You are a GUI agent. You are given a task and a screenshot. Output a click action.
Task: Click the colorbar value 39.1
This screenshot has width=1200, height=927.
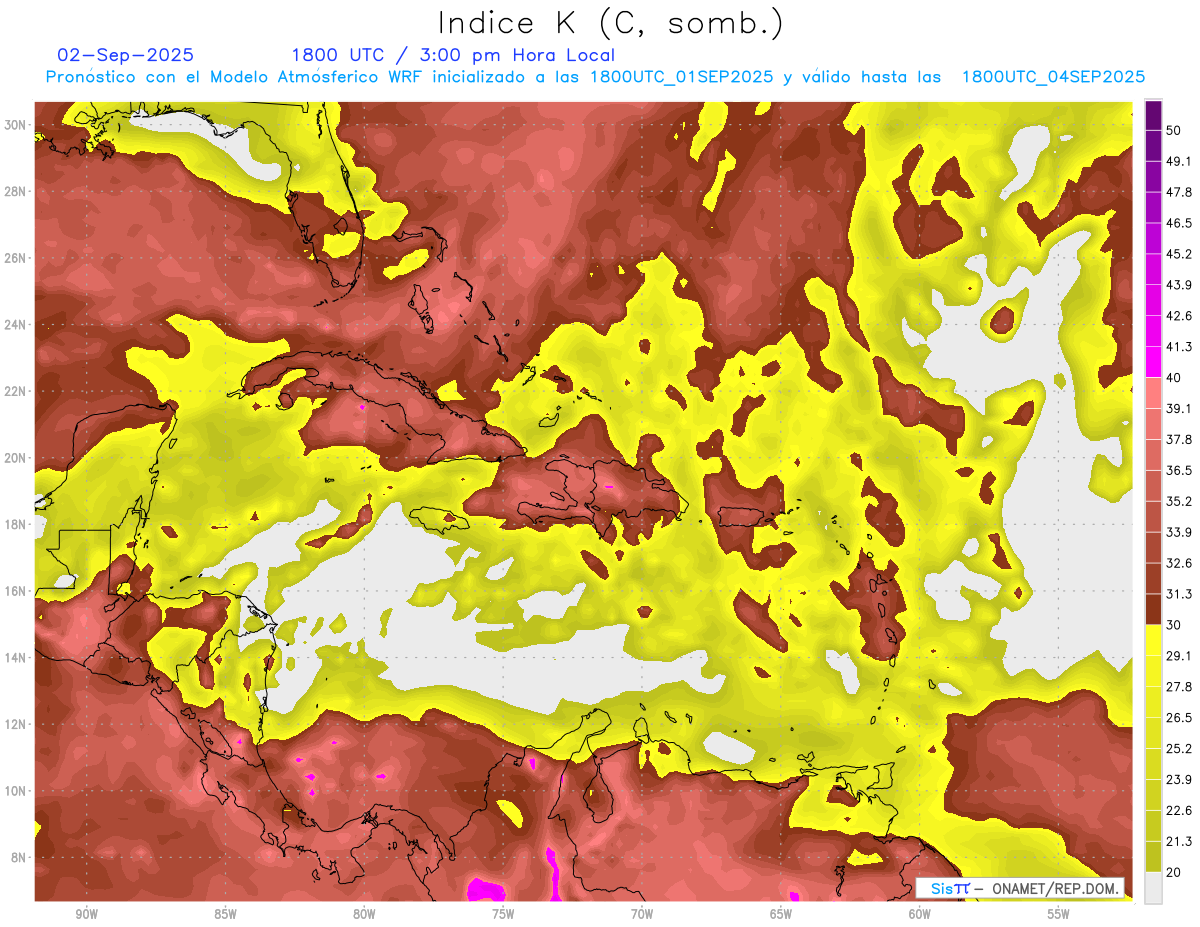point(1178,408)
